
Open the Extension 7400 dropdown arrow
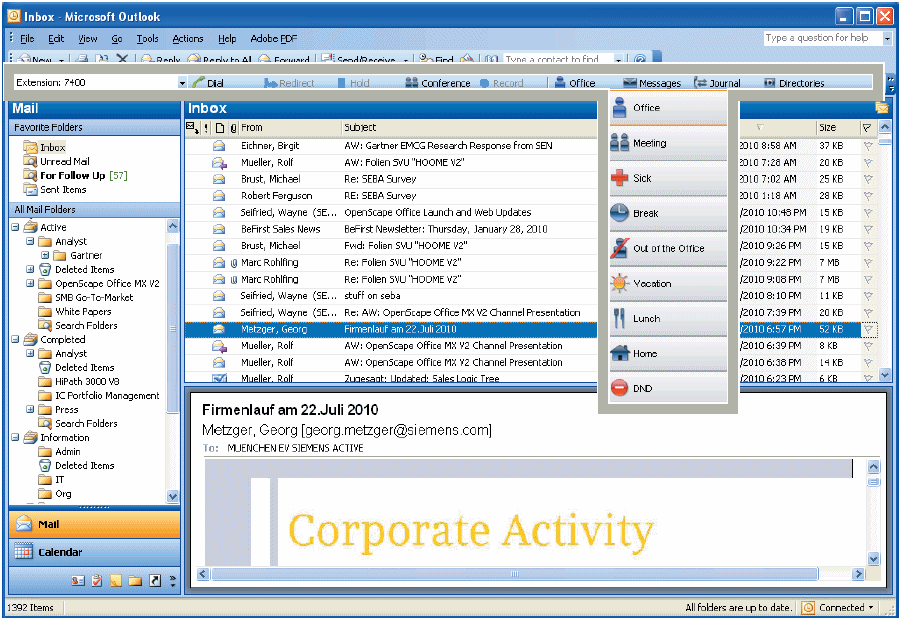(182, 83)
